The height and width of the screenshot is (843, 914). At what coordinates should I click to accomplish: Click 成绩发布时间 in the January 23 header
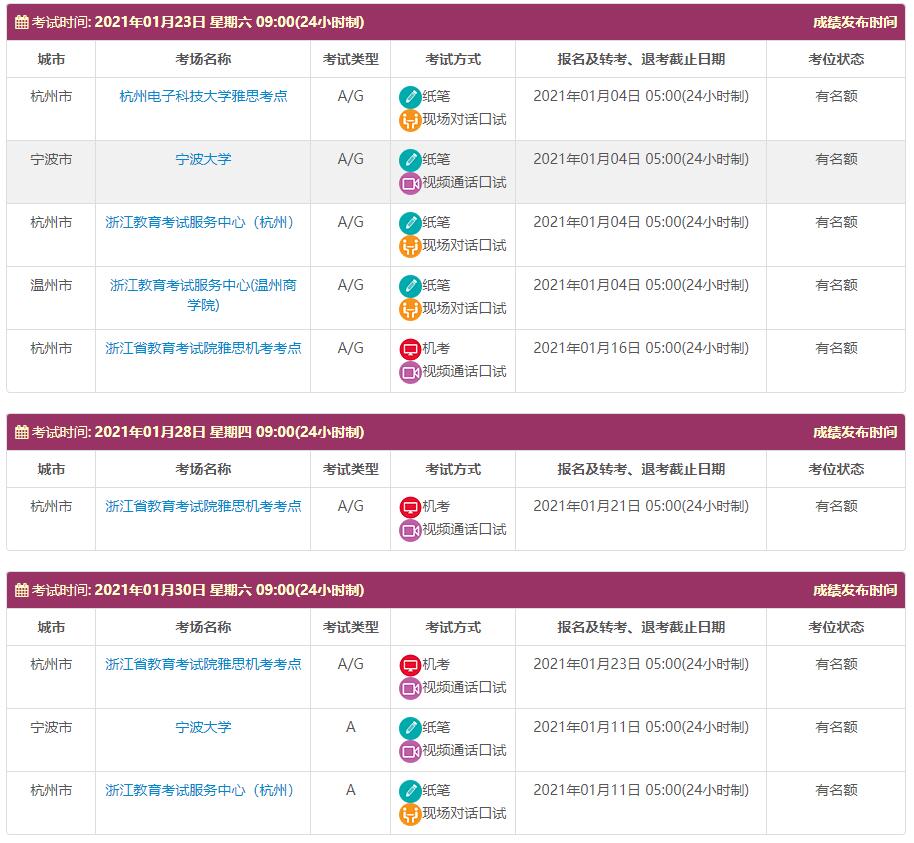(854, 22)
